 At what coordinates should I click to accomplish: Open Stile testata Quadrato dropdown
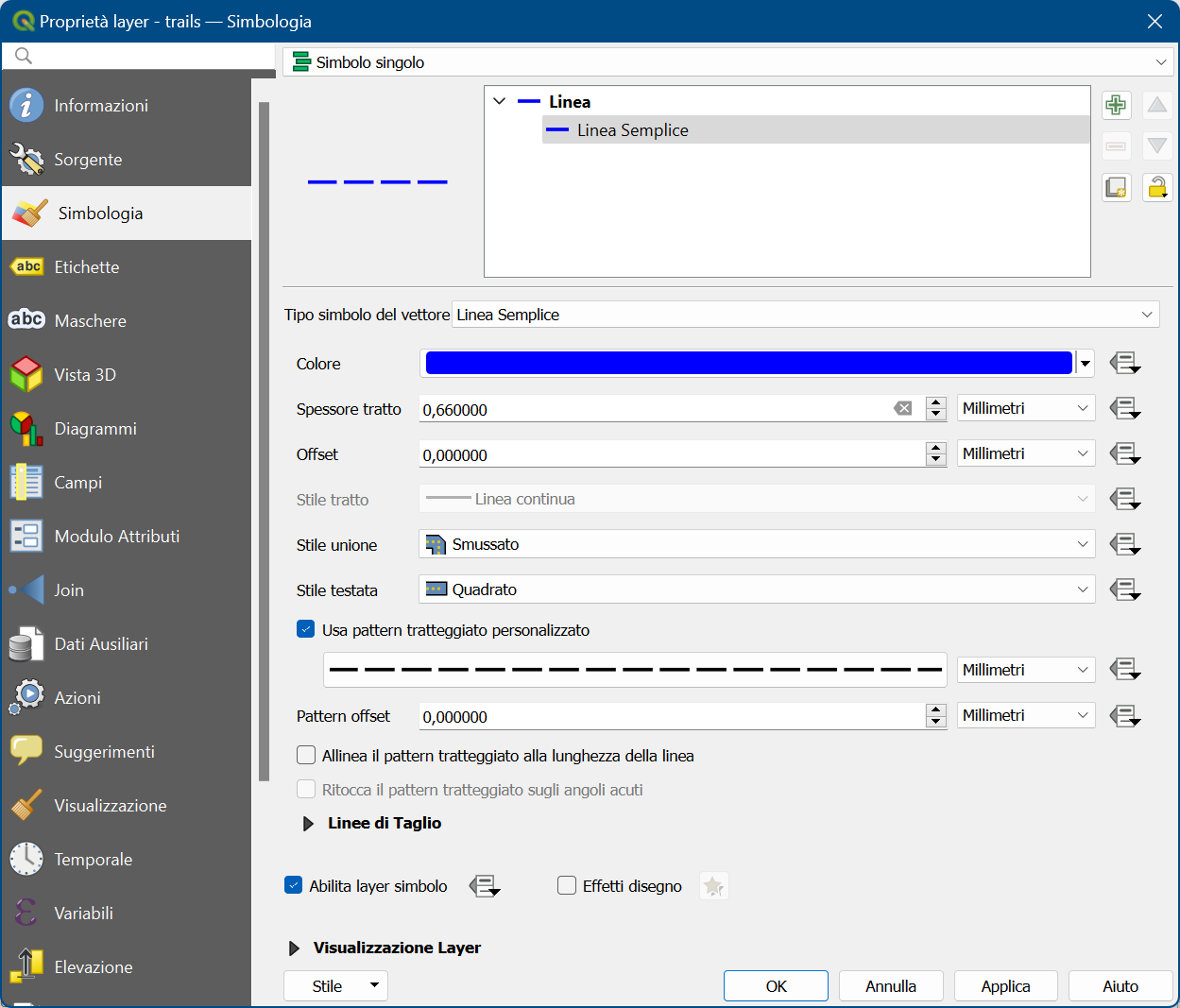pos(757,589)
